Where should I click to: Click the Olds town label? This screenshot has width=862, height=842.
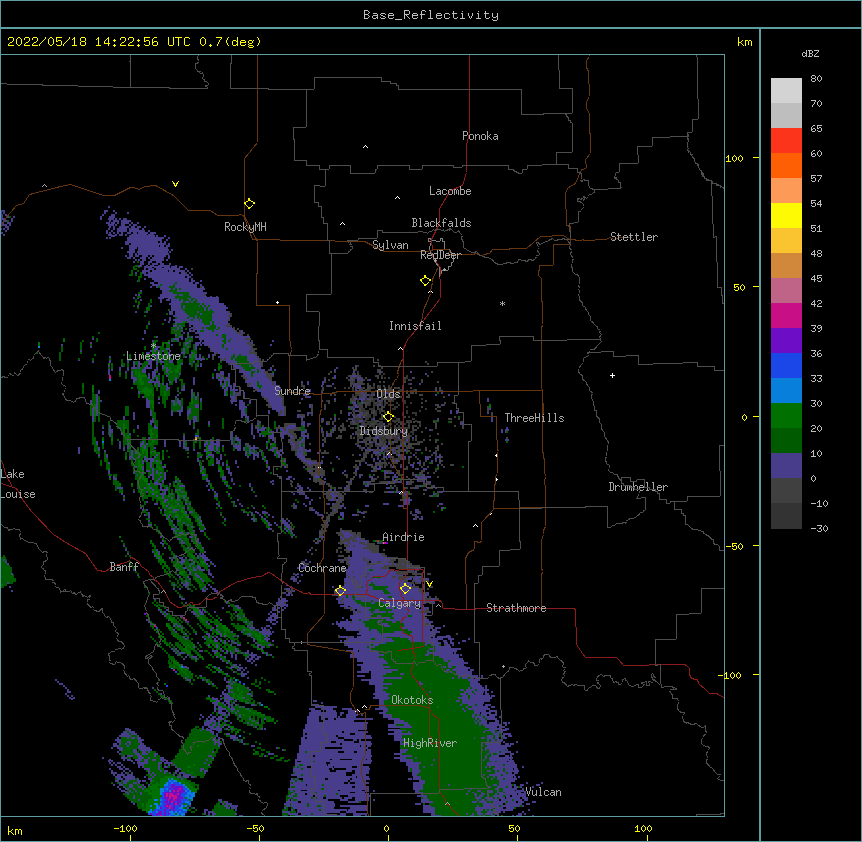[x=388, y=394]
